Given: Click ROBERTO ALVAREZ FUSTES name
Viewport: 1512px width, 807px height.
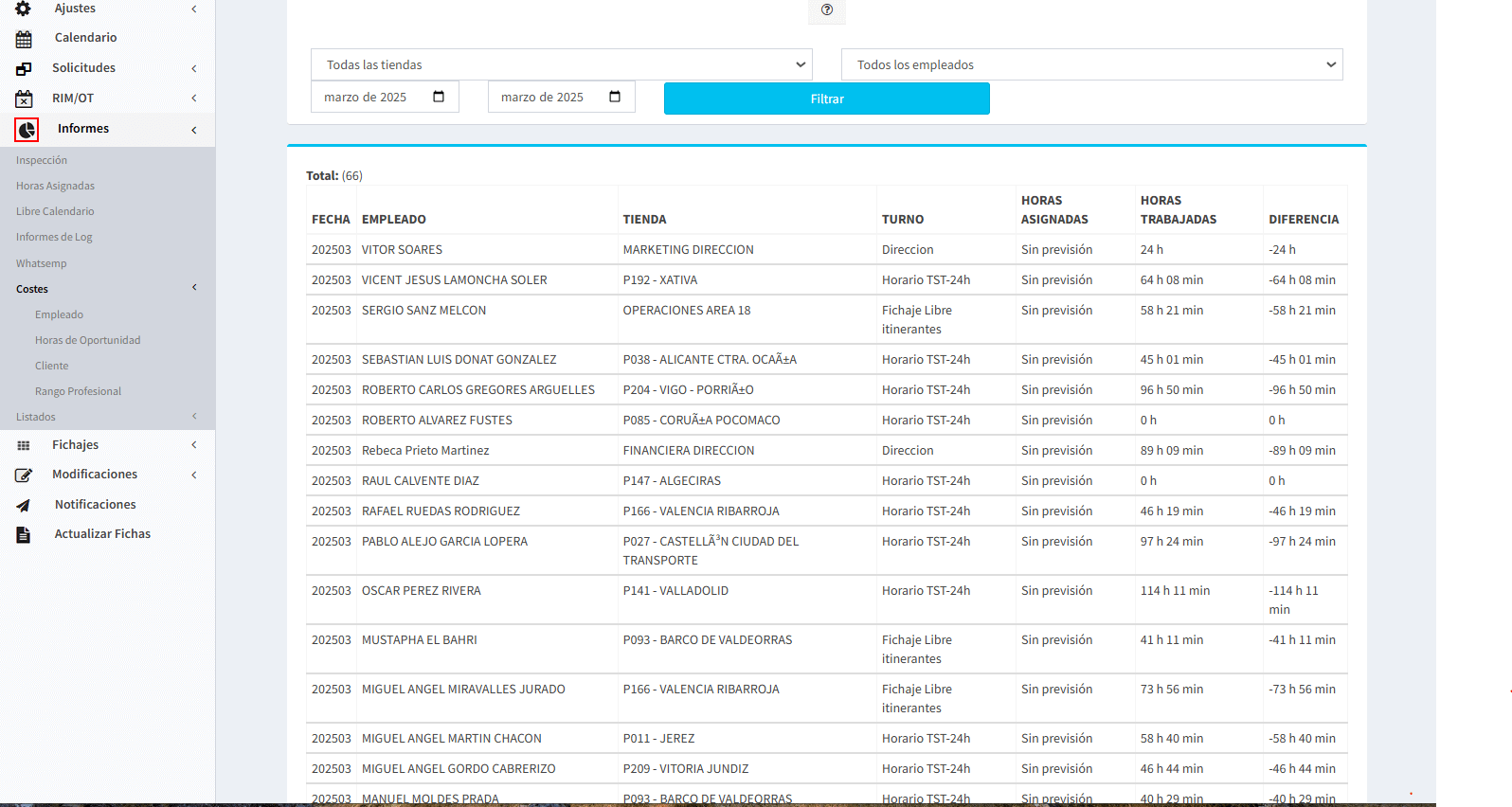Looking at the screenshot, I should 437,420.
